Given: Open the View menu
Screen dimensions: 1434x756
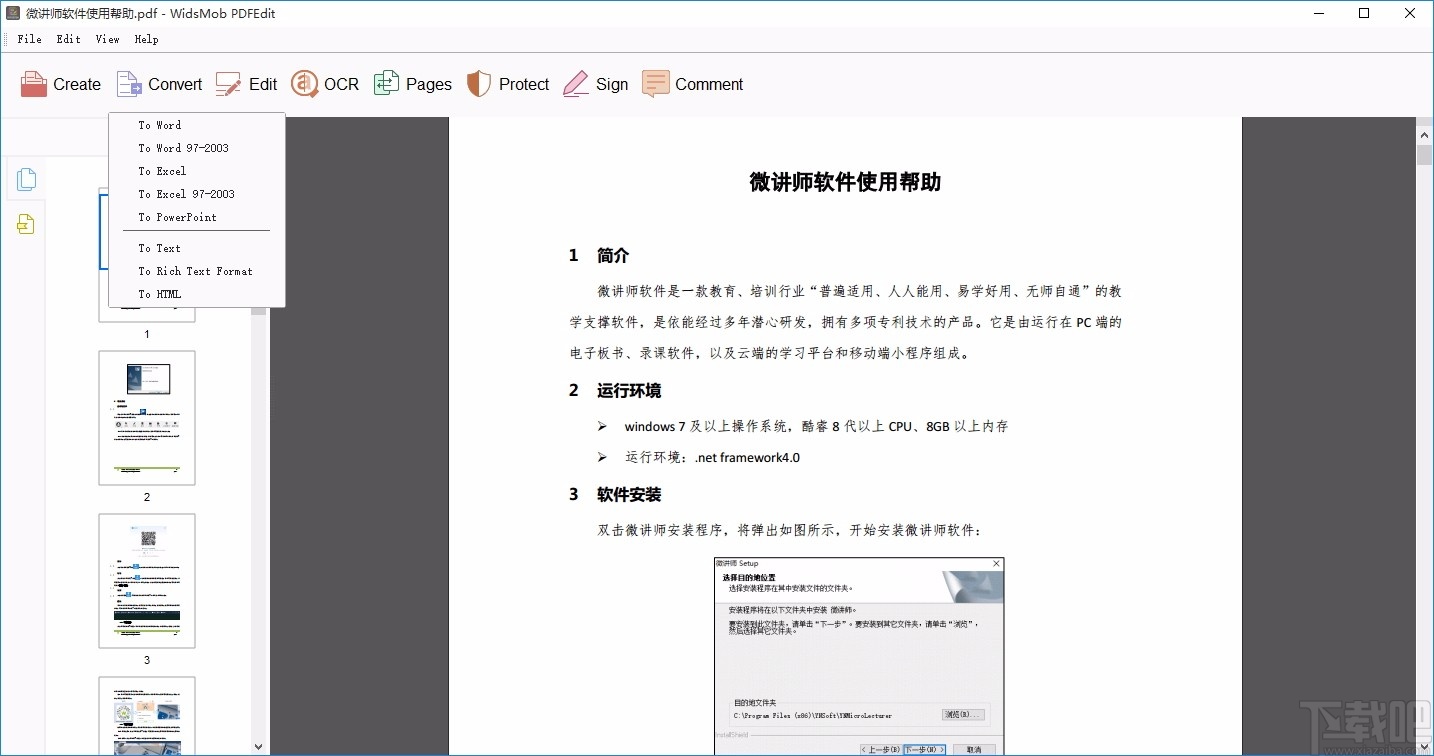Looking at the screenshot, I should click(x=107, y=39).
